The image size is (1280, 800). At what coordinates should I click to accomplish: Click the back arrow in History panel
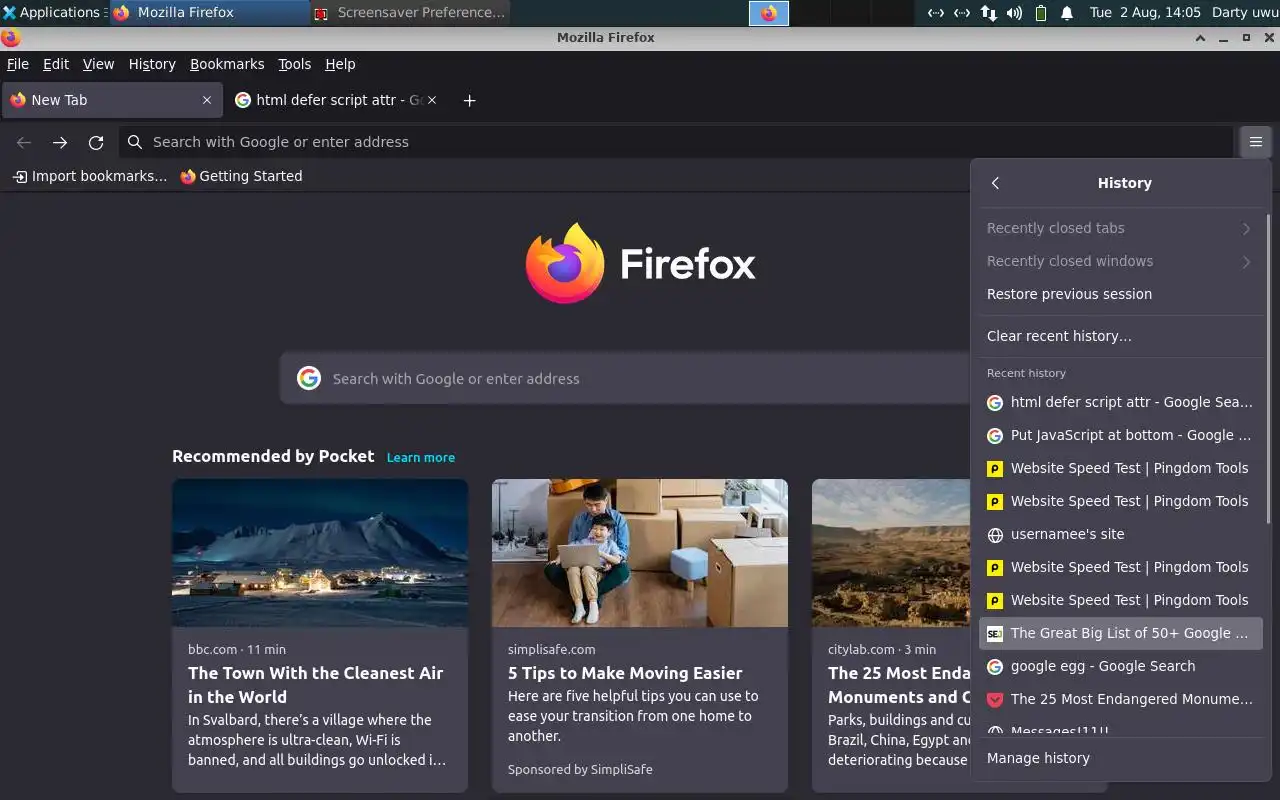click(995, 183)
